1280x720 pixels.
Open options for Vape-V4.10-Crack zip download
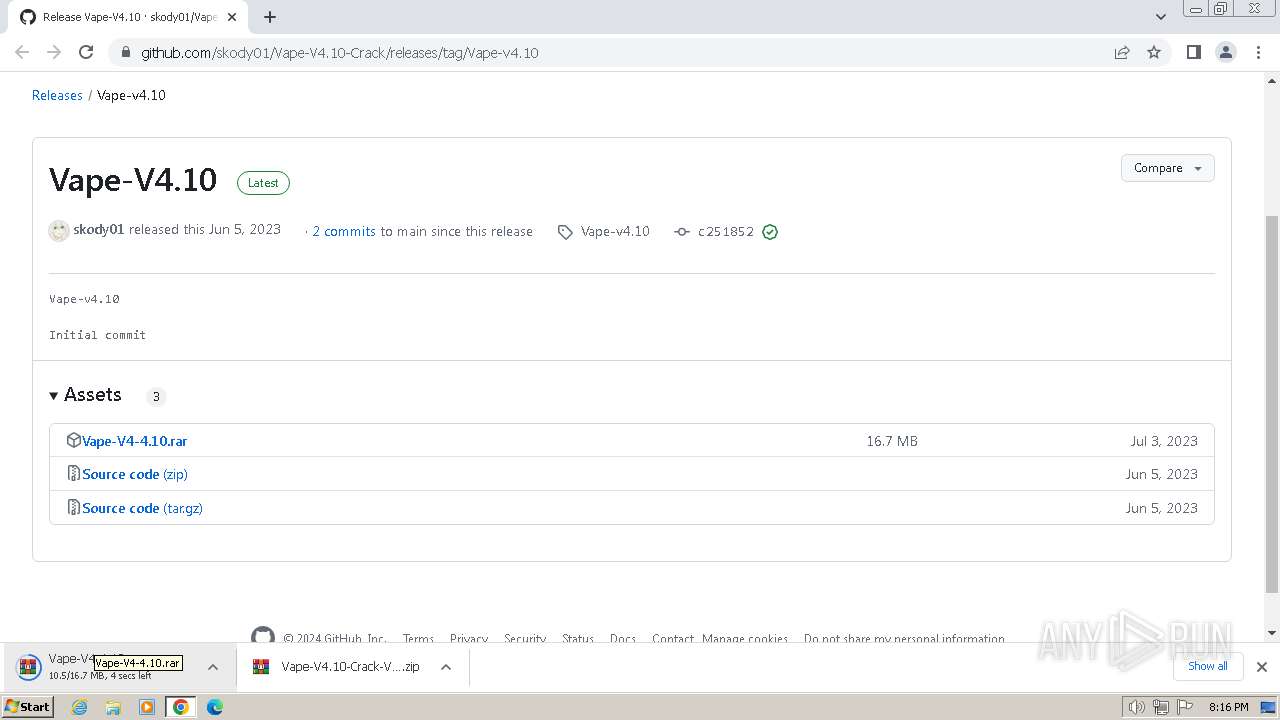(x=446, y=667)
